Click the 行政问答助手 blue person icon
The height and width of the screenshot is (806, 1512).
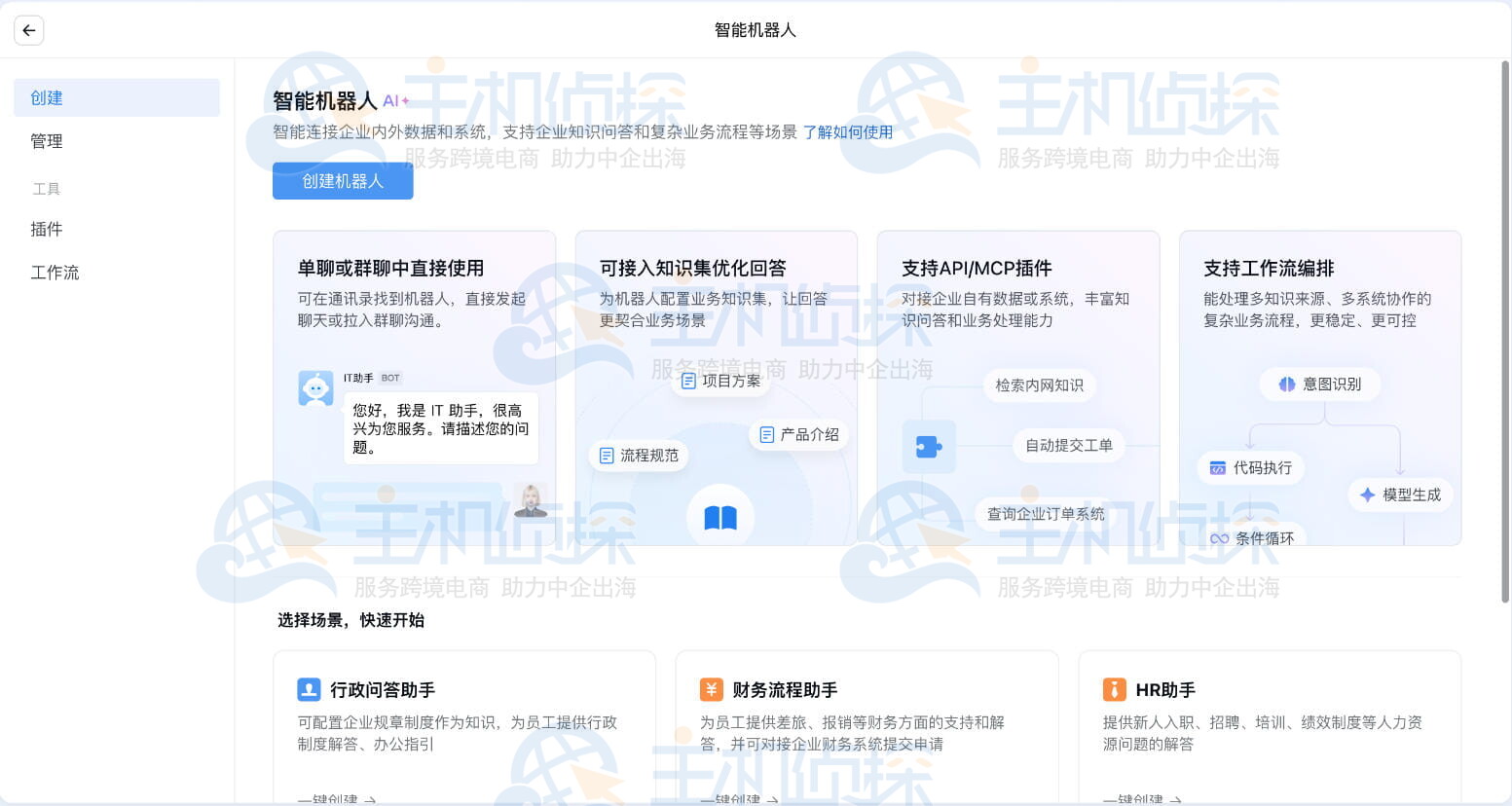tap(309, 689)
